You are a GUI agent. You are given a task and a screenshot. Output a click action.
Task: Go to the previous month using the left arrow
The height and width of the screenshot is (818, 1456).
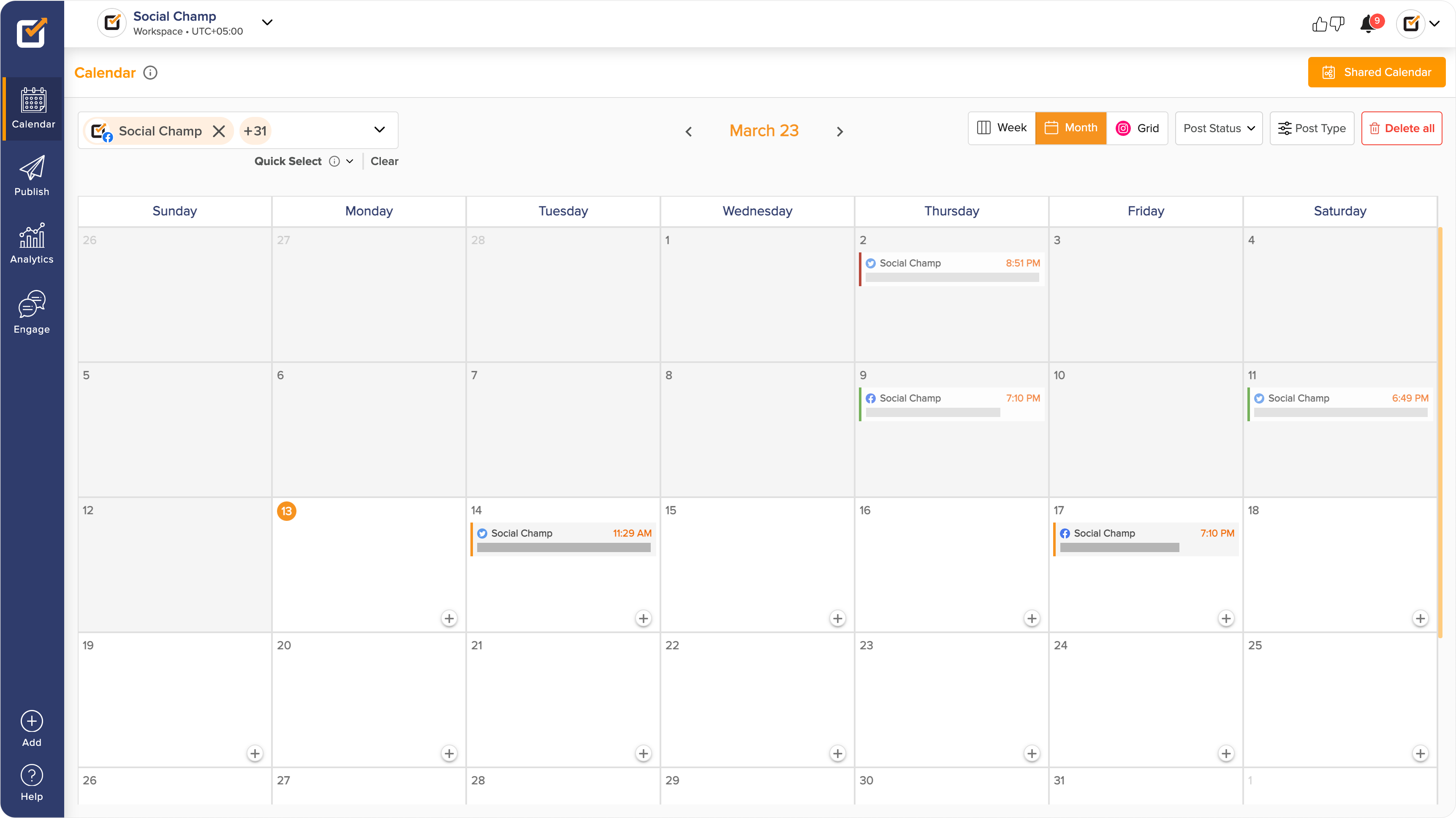pyautogui.click(x=688, y=132)
